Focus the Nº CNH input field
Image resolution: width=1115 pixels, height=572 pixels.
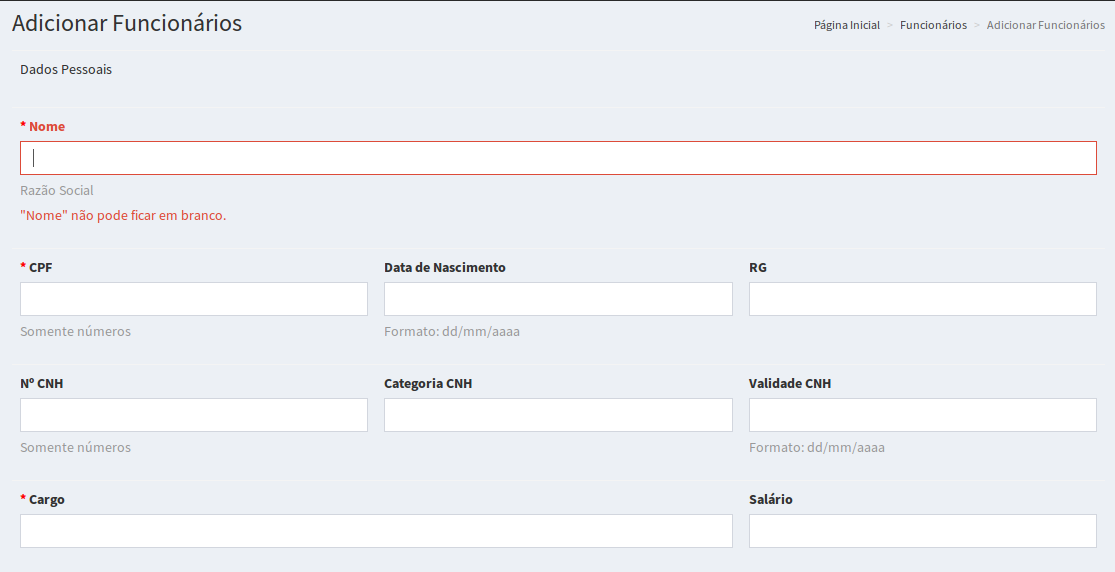tap(194, 415)
